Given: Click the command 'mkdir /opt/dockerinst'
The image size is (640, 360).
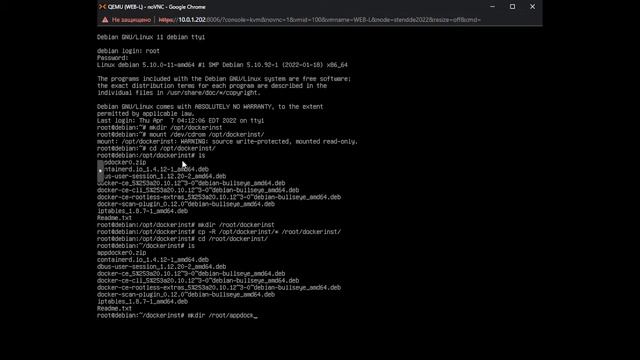Looking at the screenshot, I should pyautogui.click(x=186, y=127).
